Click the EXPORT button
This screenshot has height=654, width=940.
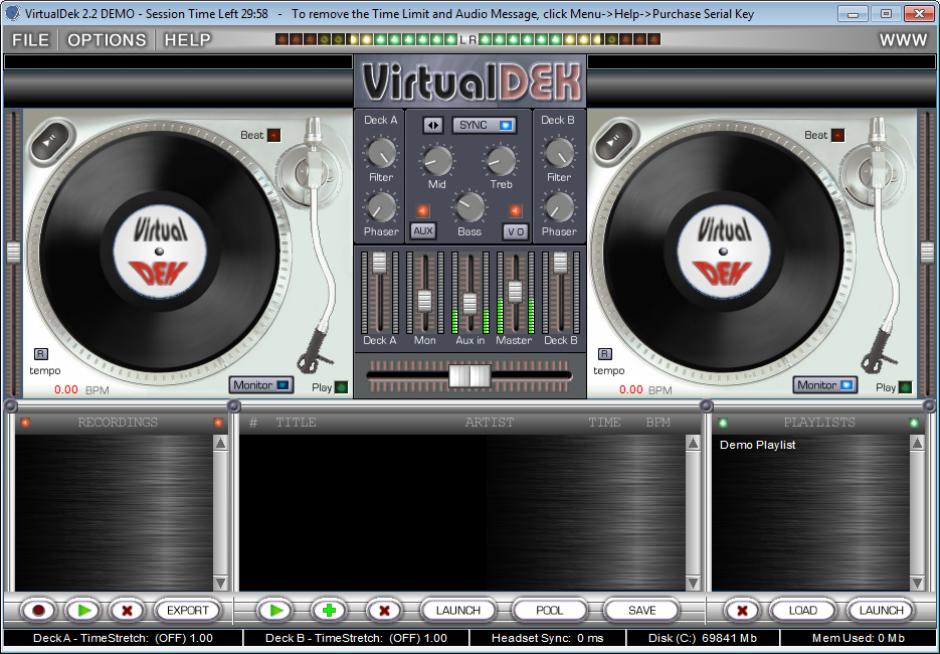[188, 610]
